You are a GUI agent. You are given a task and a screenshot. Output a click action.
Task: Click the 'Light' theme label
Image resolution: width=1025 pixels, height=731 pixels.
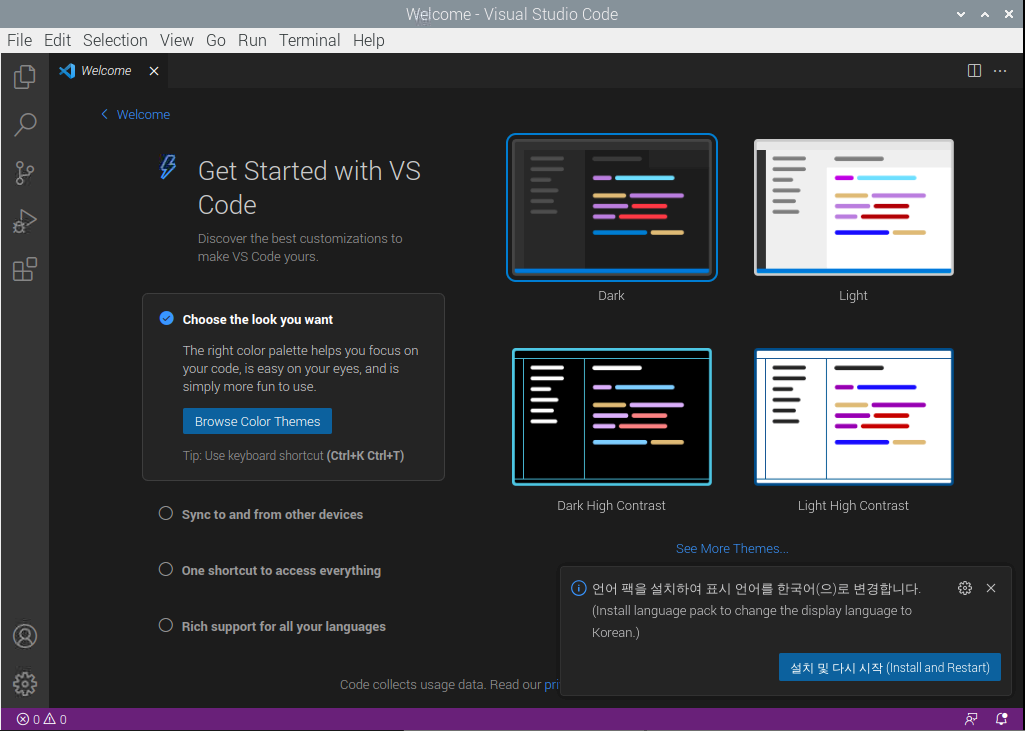853,296
